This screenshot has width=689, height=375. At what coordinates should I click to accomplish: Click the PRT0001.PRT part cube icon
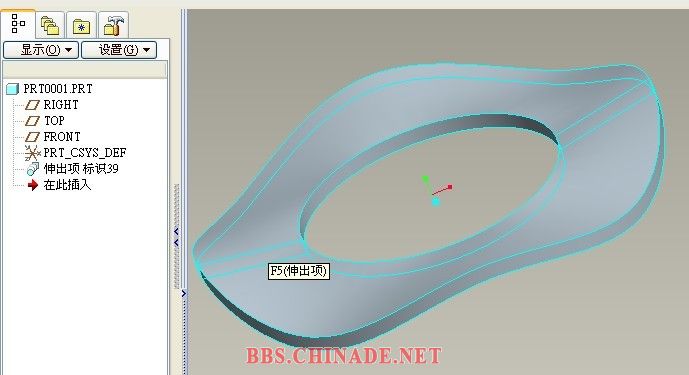click(12, 89)
